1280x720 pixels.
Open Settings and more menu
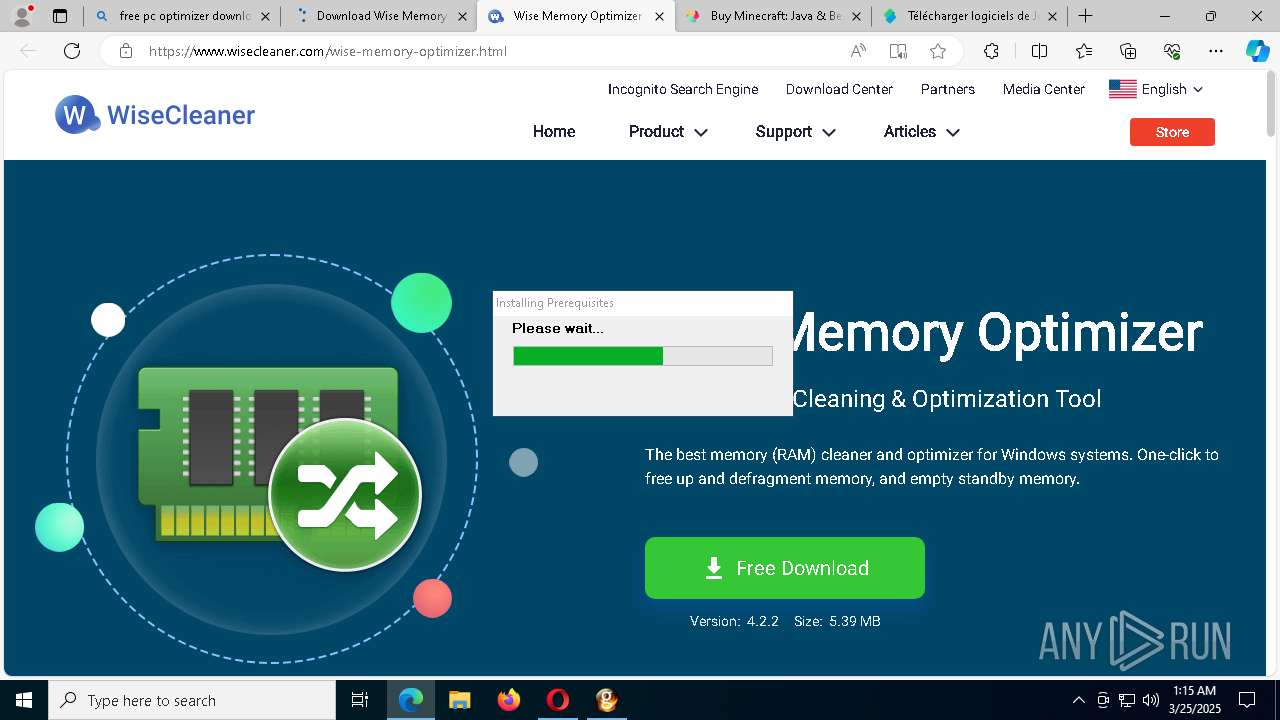(x=1216, y=51)
